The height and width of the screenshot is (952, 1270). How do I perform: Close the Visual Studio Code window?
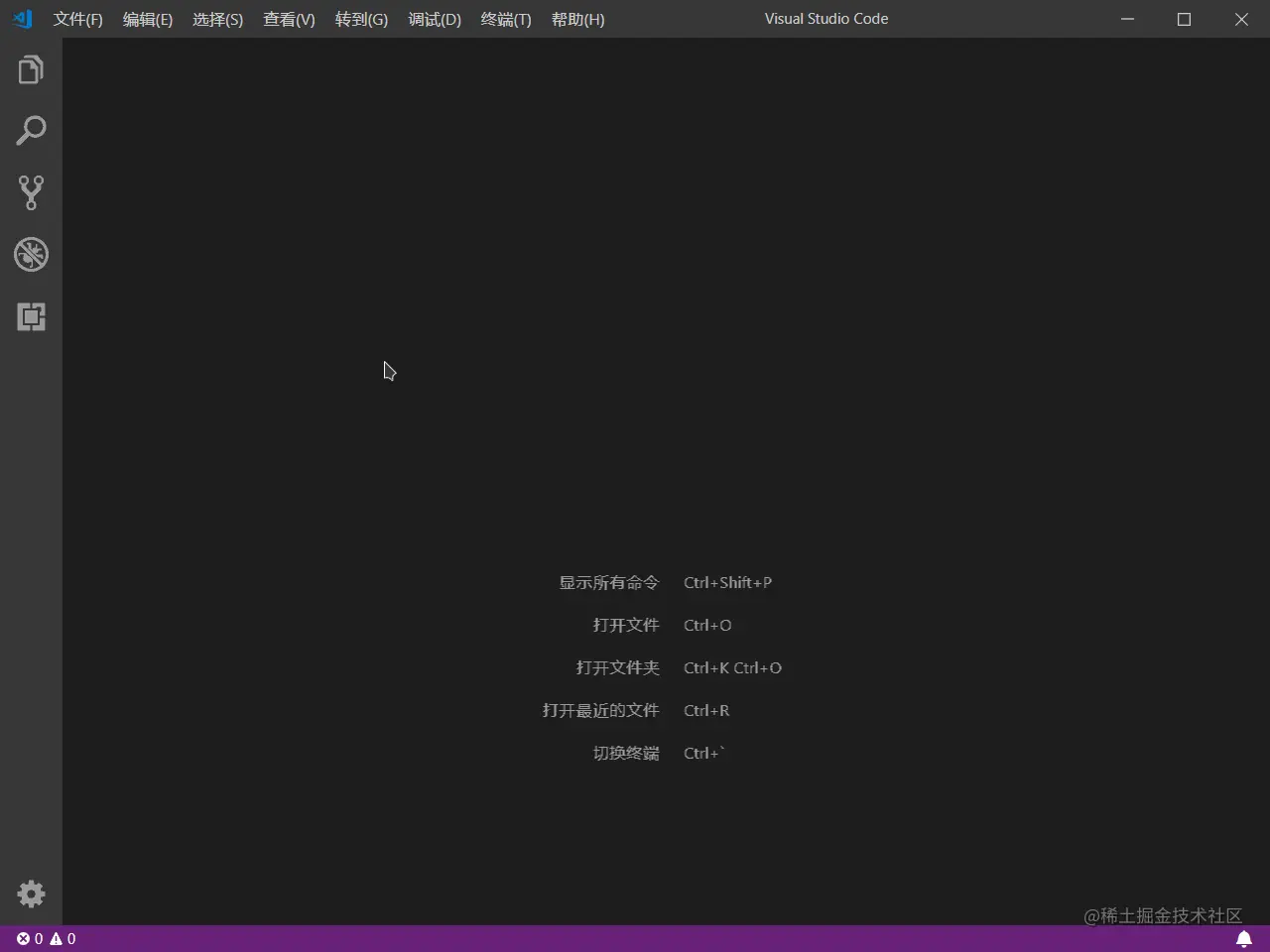[x=1241, y=19]
